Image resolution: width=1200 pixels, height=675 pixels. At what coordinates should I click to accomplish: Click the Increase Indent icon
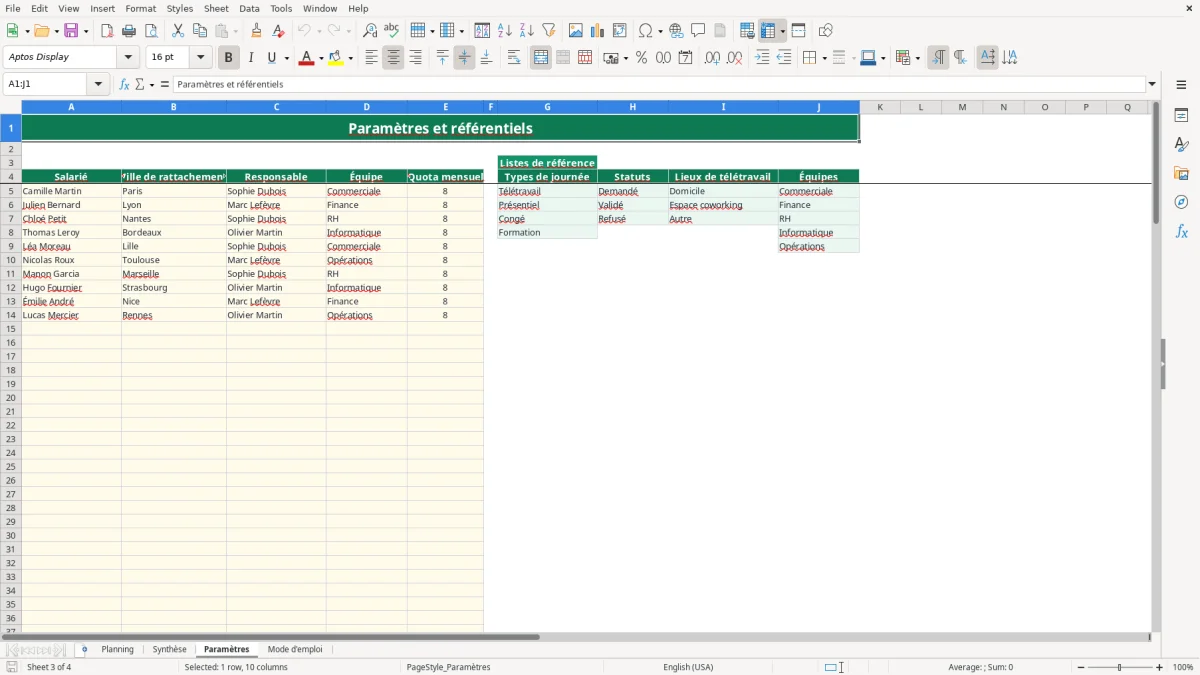pos(763,58)
